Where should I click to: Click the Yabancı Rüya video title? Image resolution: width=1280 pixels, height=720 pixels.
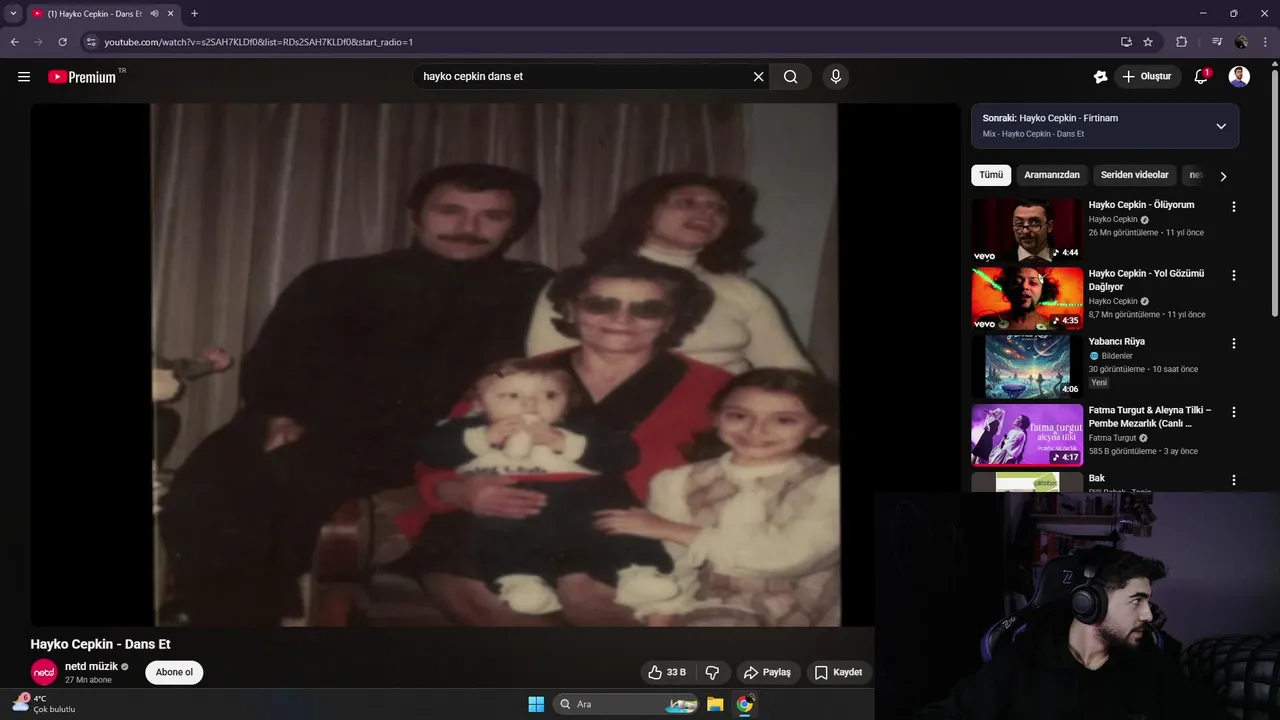coord(1117,342)
